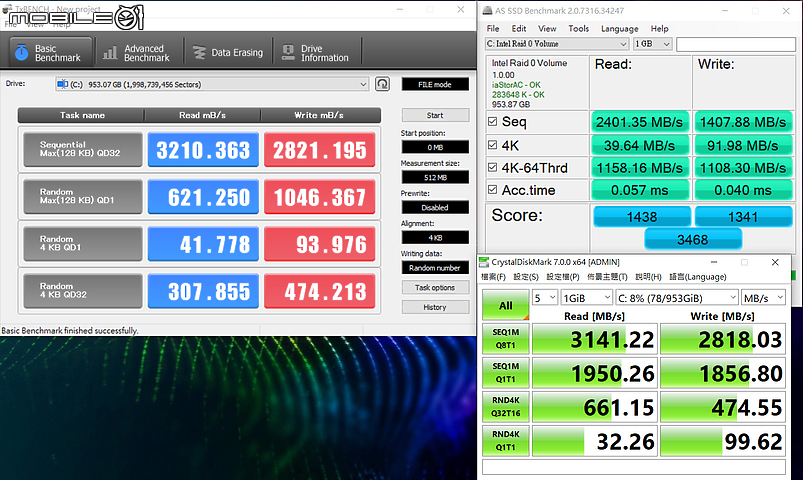Click the AS SSD write score 1341
Viewport: 803px width, 480px height.
click(743, 217)
